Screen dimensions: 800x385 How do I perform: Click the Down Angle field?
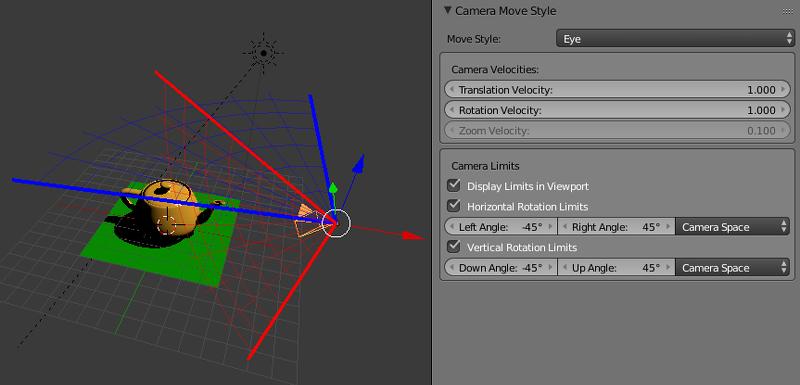(x=501, y=268)
